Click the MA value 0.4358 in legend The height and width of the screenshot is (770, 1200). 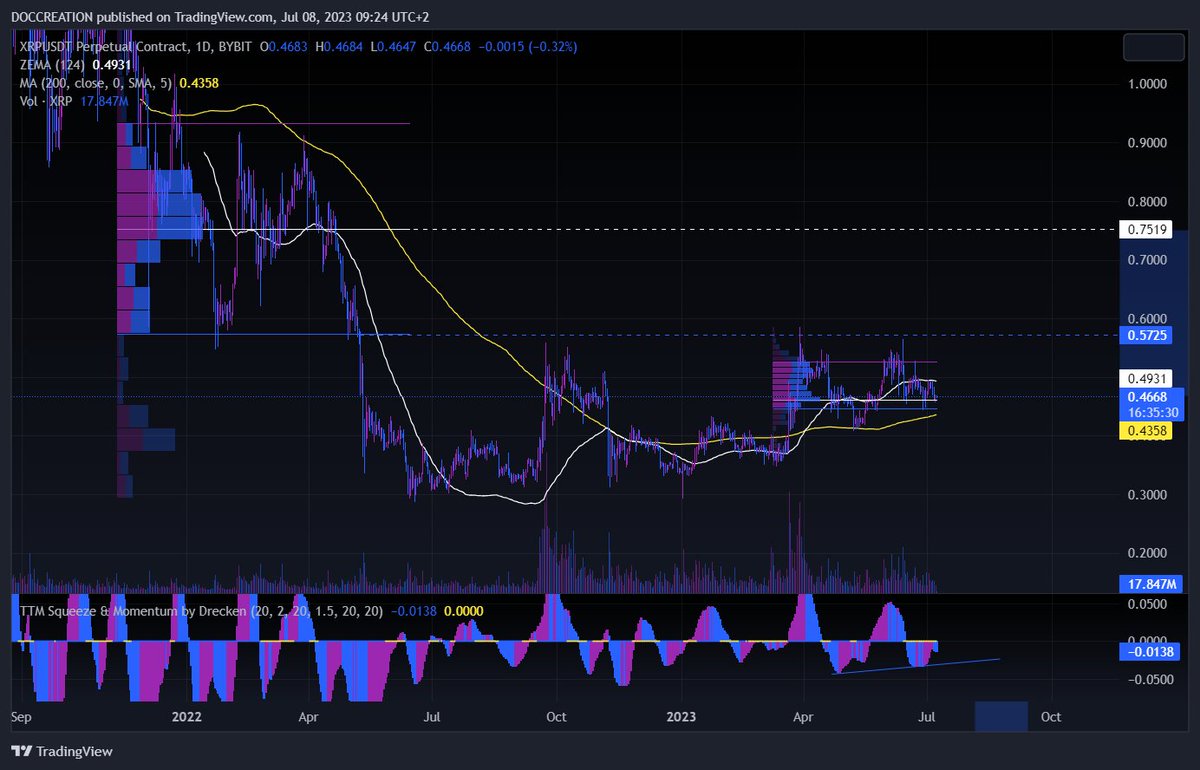coord(199,84)
